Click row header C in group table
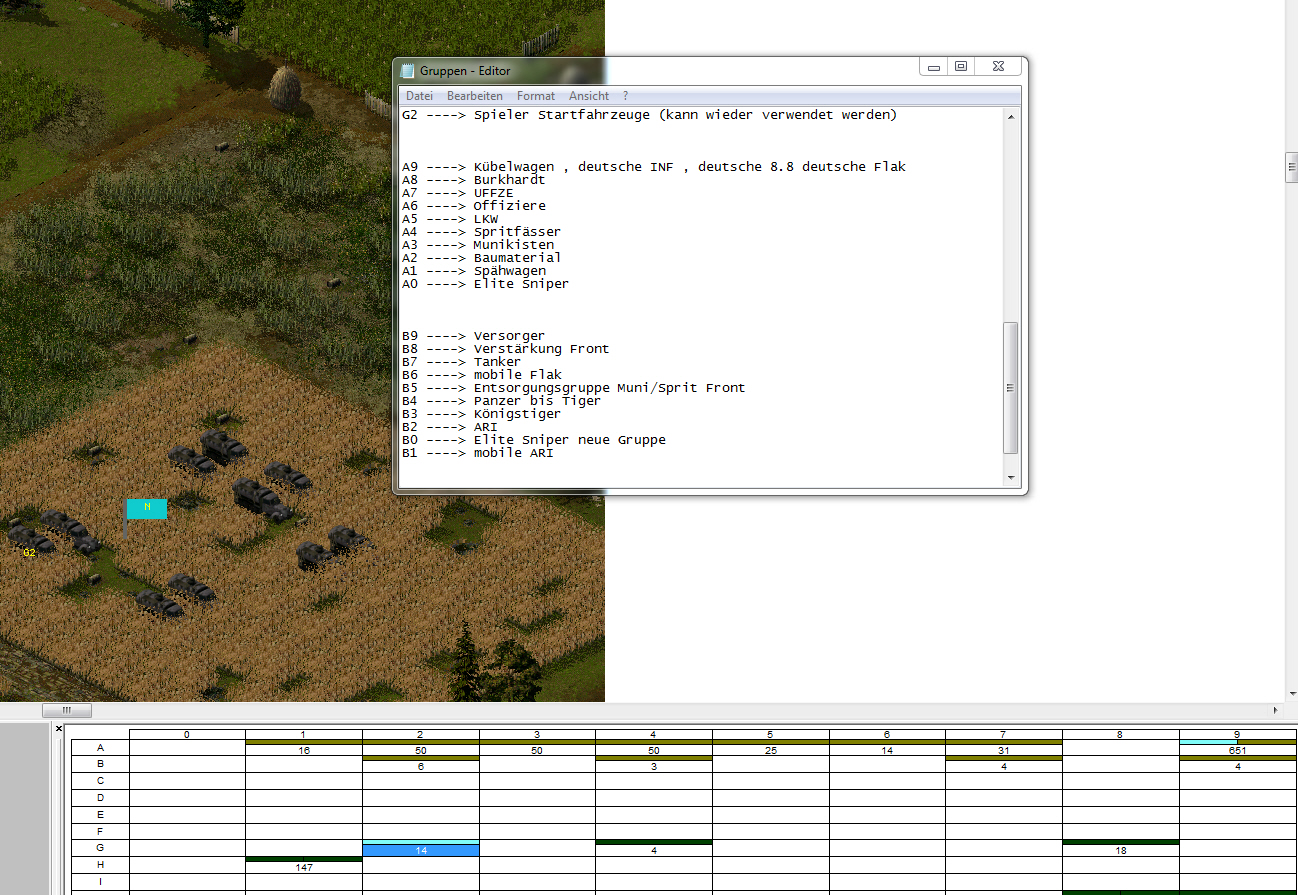 [100, 780]
